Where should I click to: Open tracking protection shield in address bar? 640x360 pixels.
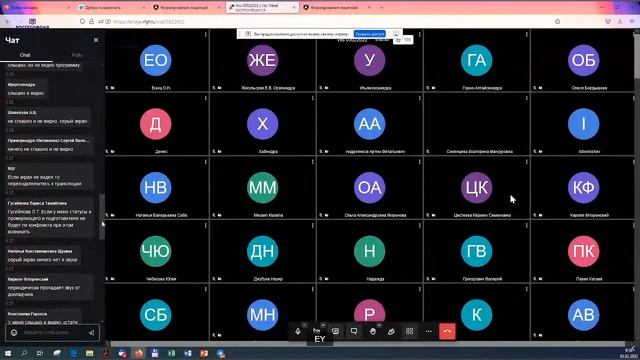82,22
